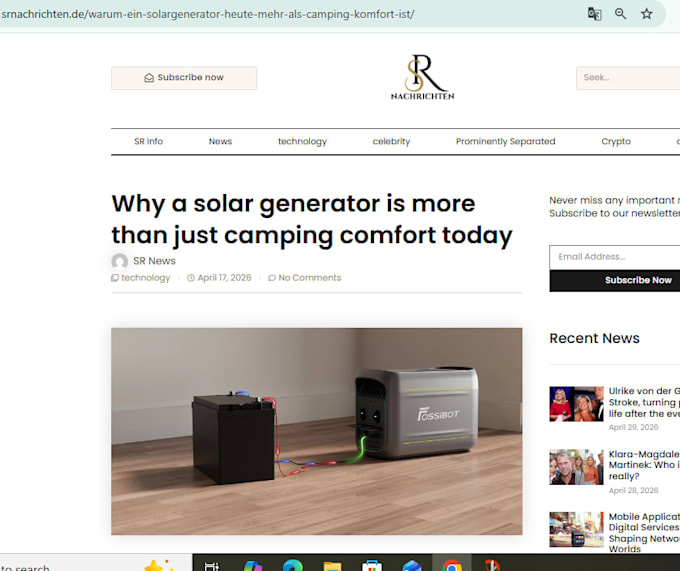Open the zoom magnifier icon in address bar

tap(621, 14)
